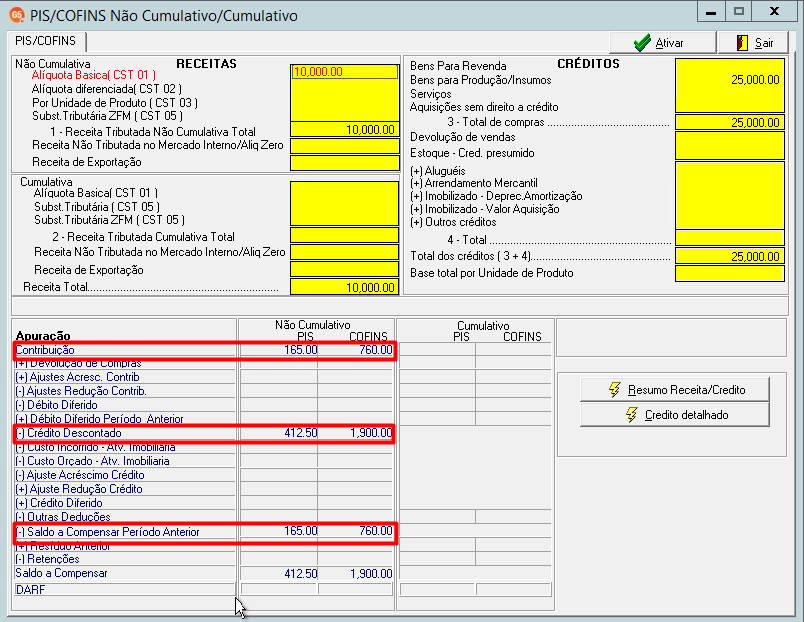Click the DARF Não Cumulativo PIS field
This screenshot has height=622, width=804.
click(x=279, y=589)
